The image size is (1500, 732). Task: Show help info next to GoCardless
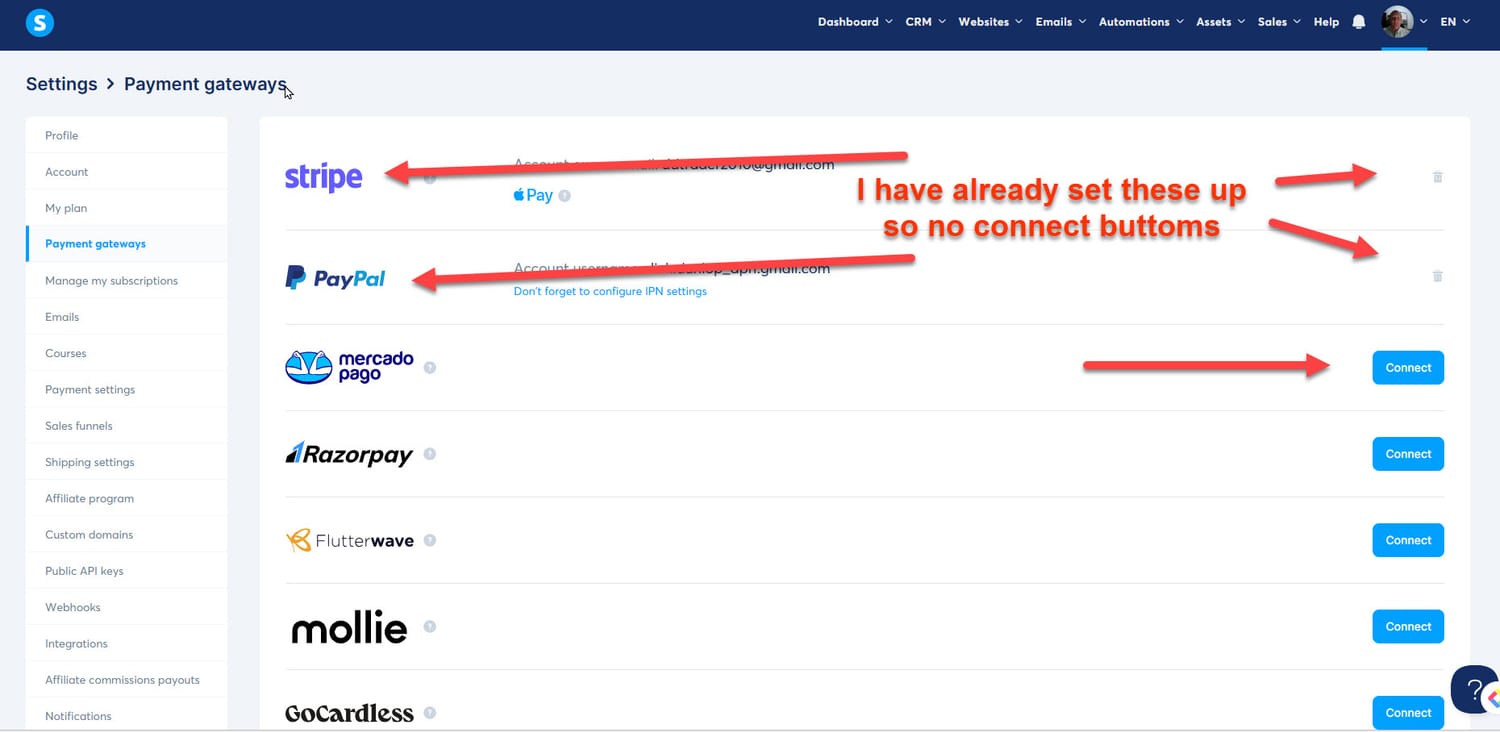point(430,713)
